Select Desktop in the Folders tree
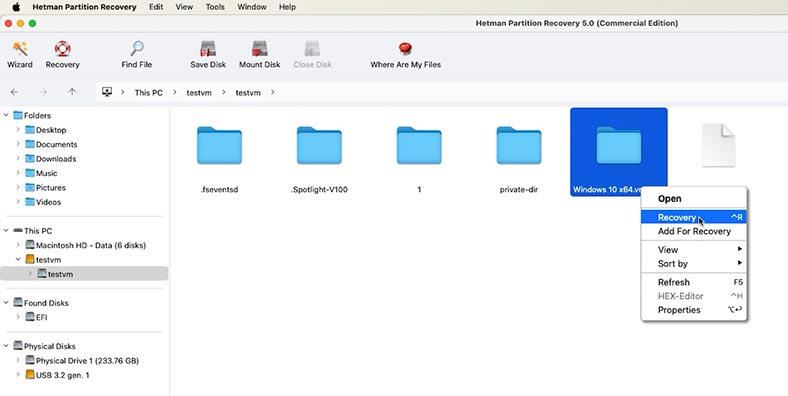The height and width of the screenshot is (396, 788). [x=51, y=130]
